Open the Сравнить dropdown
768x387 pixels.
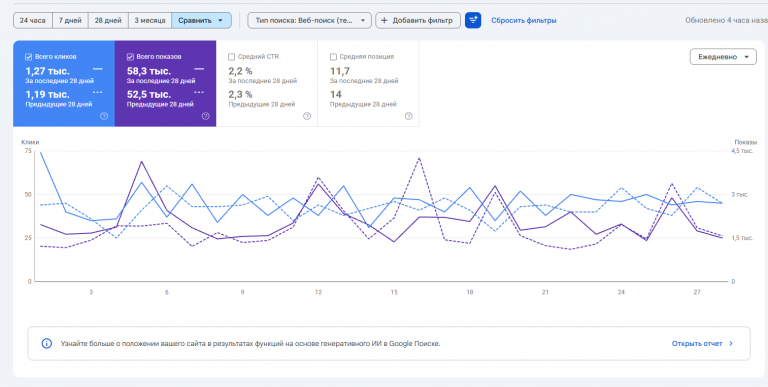(201, 21)
